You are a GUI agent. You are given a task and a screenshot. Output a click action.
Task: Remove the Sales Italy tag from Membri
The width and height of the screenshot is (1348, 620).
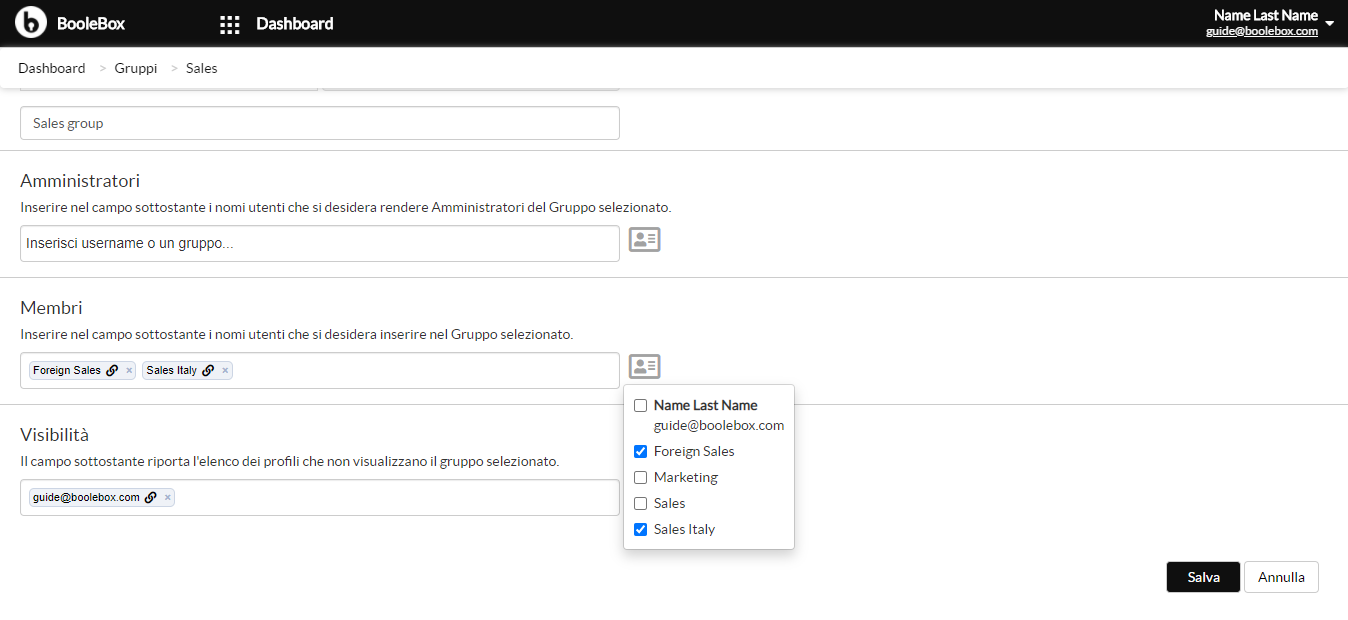[225, 371]
